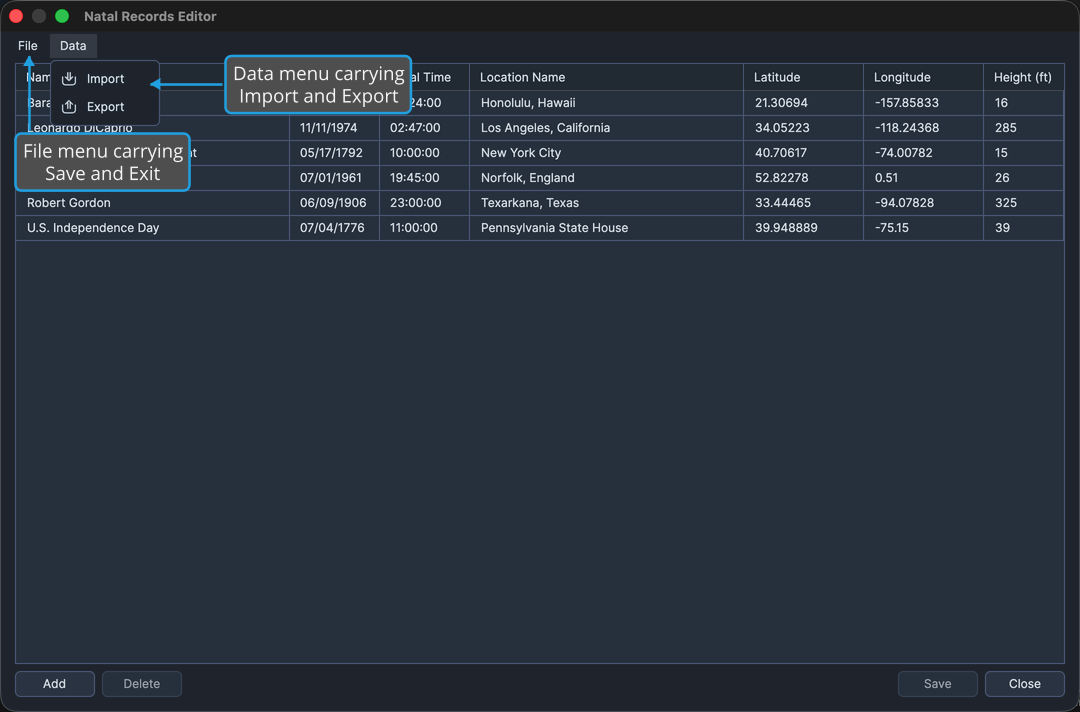Choose Export from the Data menu

[105, 107]
